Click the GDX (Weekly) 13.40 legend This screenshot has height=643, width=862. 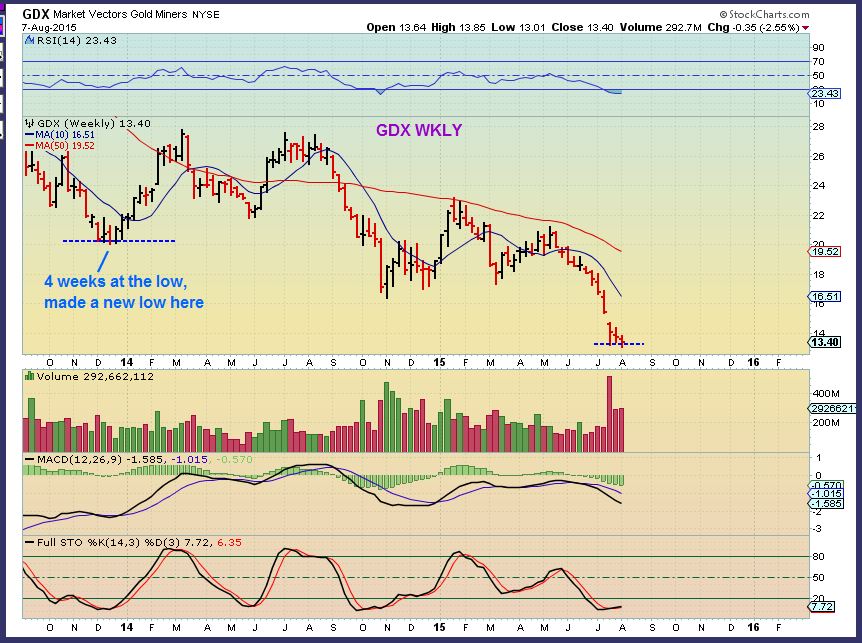click(93, 124)
